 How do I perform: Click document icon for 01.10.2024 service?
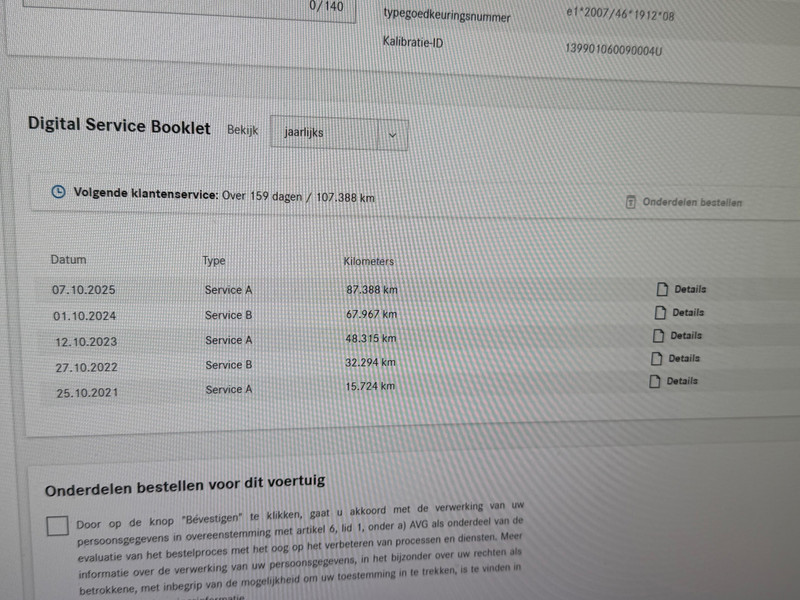click(x=659, y=312)
